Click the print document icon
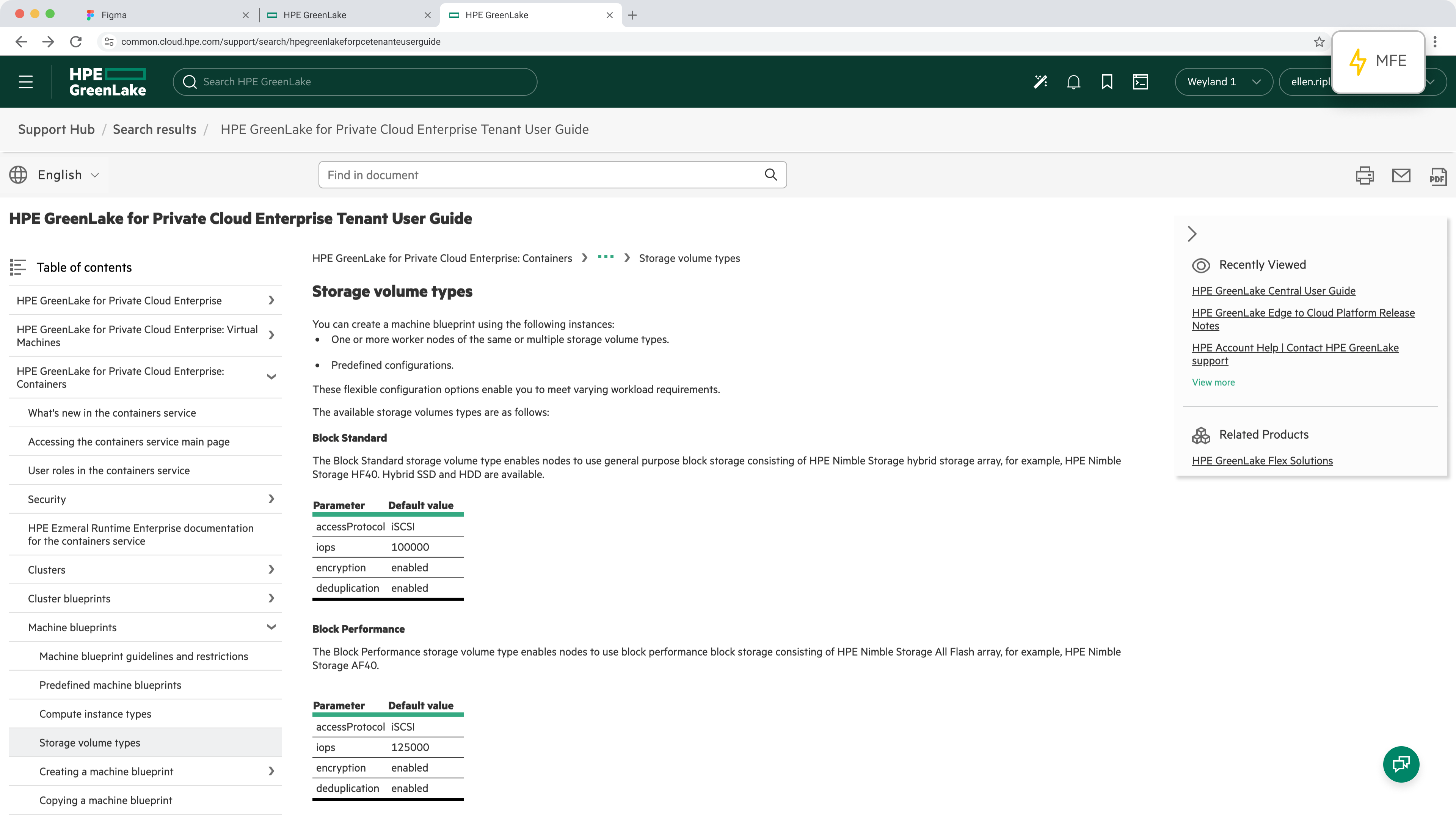The height and width of the screenshot is (819, 1456). (x=1365, y=175)
